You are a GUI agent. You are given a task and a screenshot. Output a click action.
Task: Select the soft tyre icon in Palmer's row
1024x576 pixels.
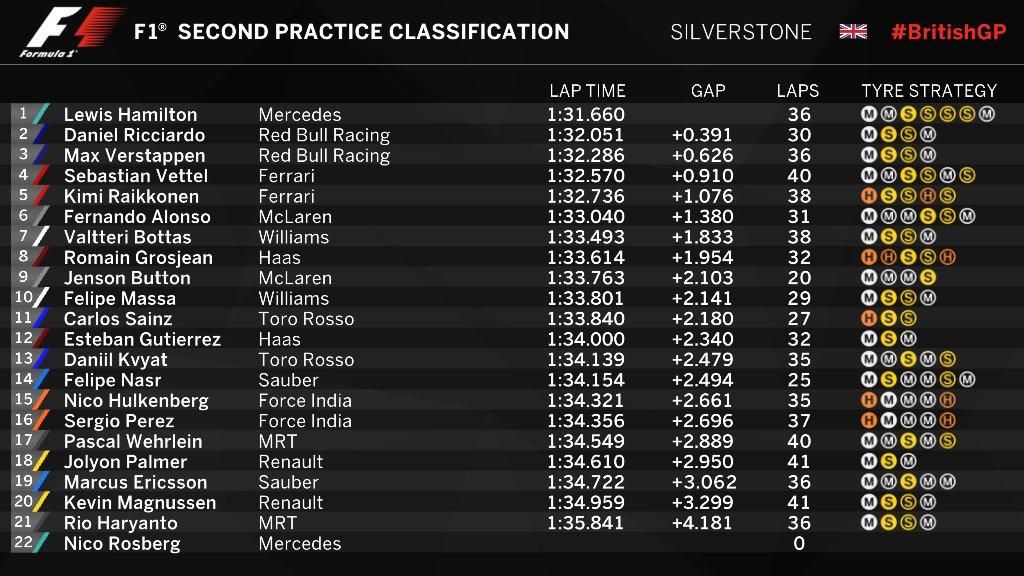889,462
